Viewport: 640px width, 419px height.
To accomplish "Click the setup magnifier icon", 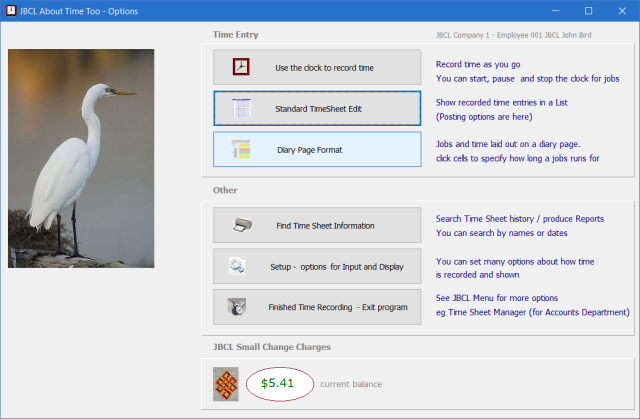I will (x=238, y=266).
